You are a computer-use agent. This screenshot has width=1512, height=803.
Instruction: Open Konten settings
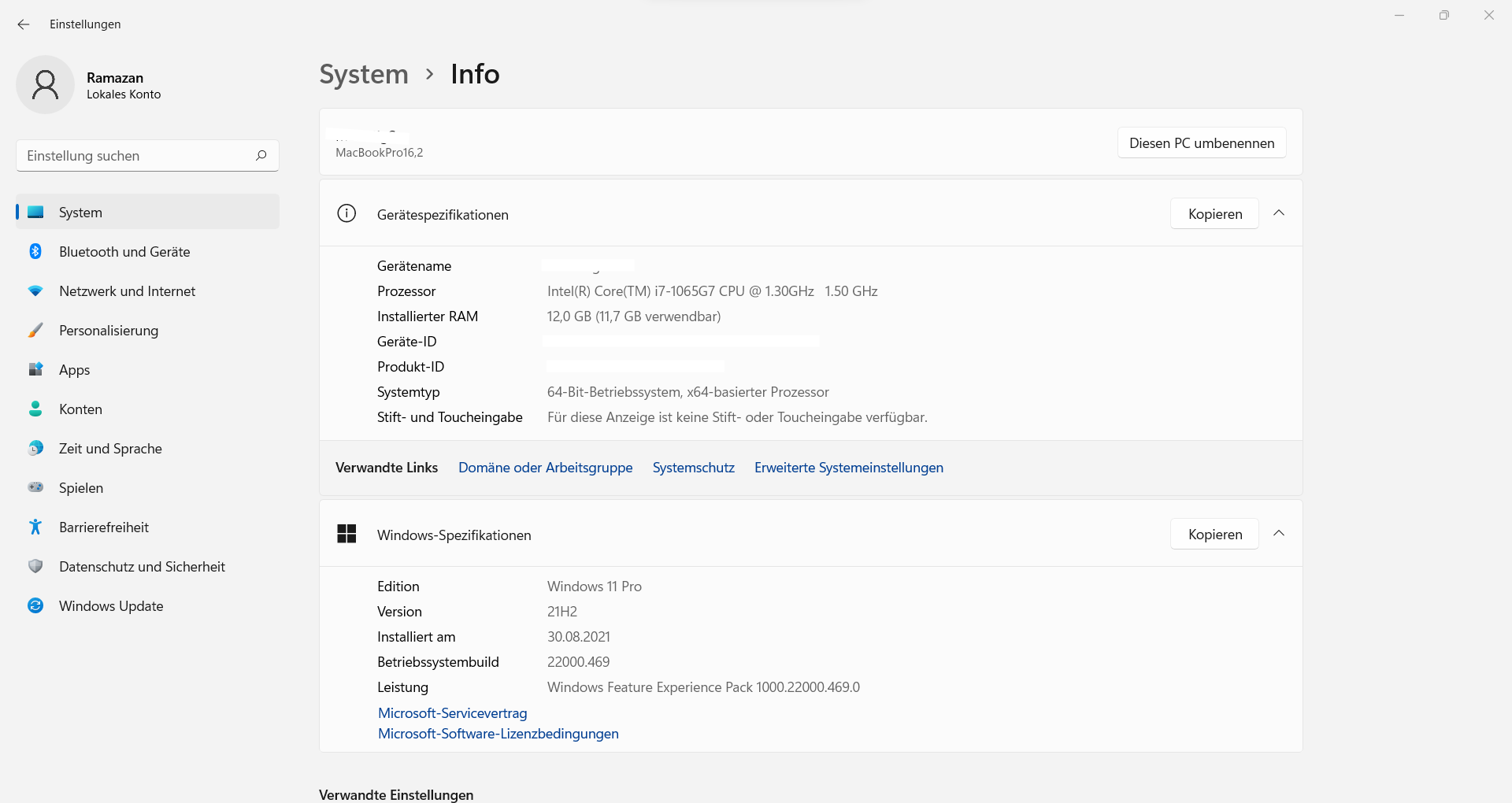pyautogui.click(x=148, y=409)
